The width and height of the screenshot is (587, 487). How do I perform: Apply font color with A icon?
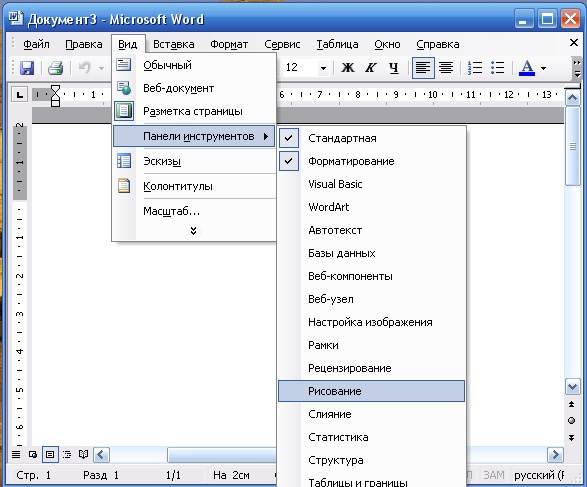[527, 68]
